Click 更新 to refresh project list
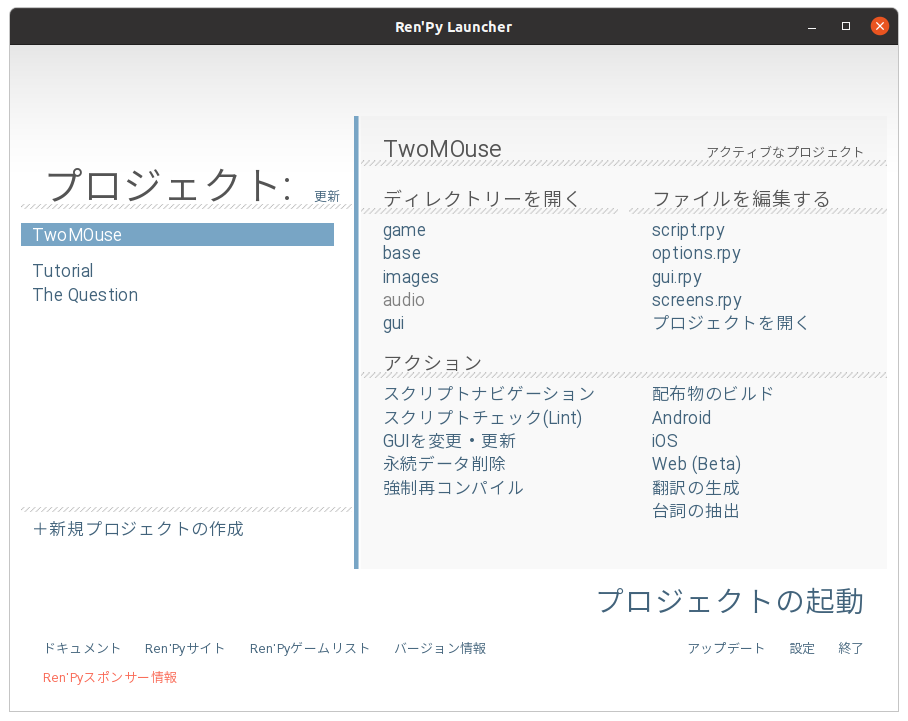The height and width of the screenshot is (721, 908). click(327, 196)
